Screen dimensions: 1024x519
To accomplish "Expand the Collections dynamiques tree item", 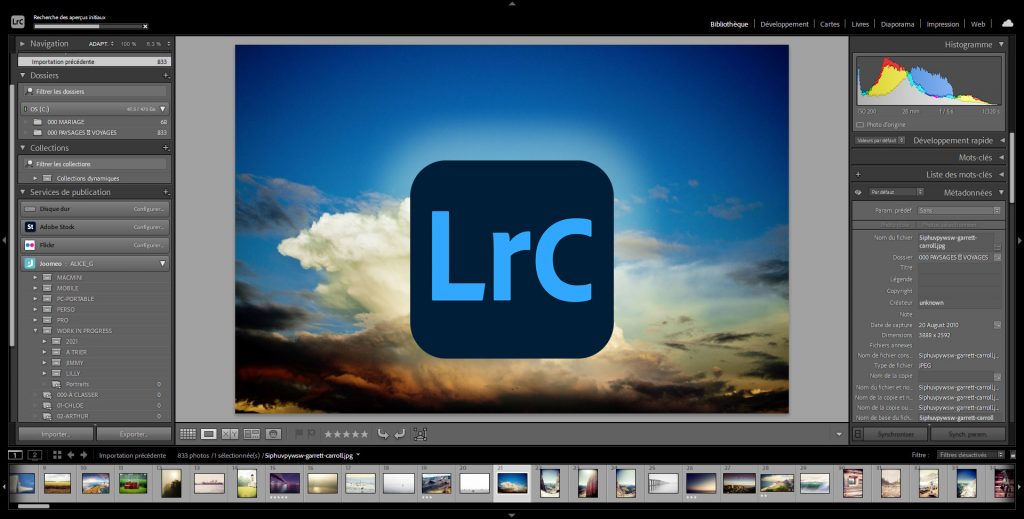I will click(35, 178).
